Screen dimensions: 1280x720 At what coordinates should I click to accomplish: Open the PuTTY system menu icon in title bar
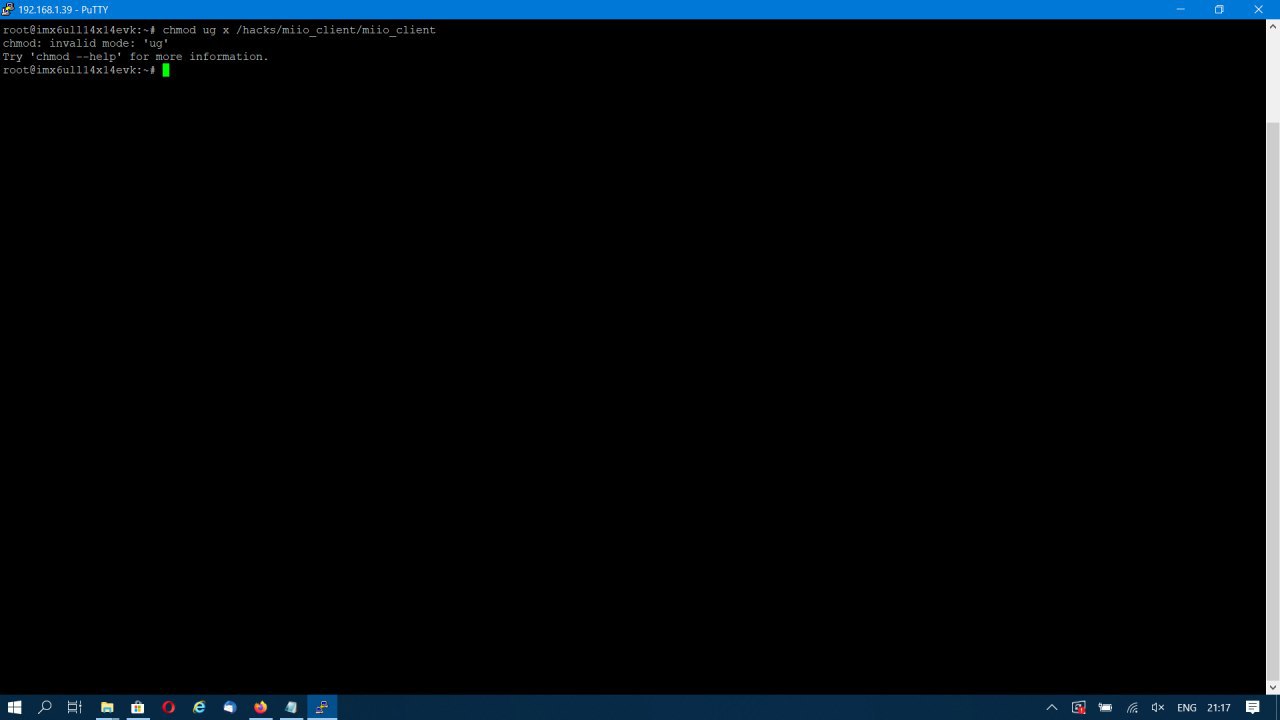point(8,9)
